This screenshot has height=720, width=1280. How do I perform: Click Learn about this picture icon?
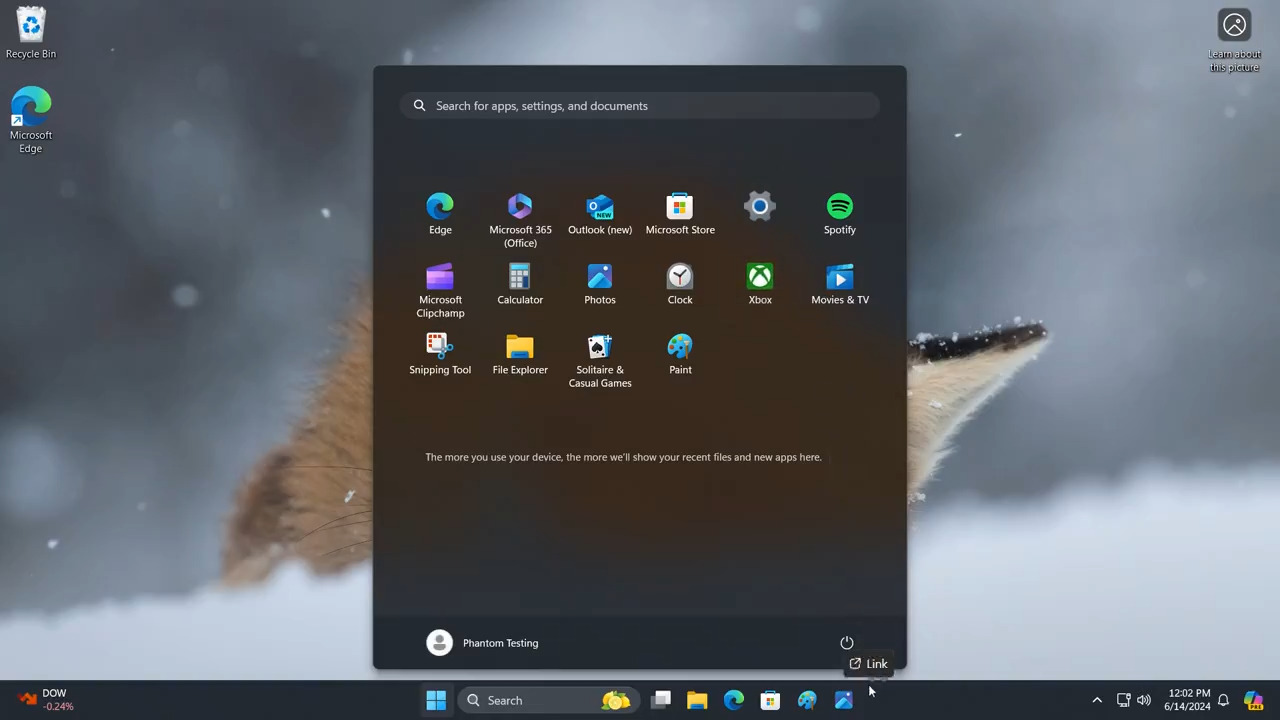pyautogui.click(x=1235, y=41)
